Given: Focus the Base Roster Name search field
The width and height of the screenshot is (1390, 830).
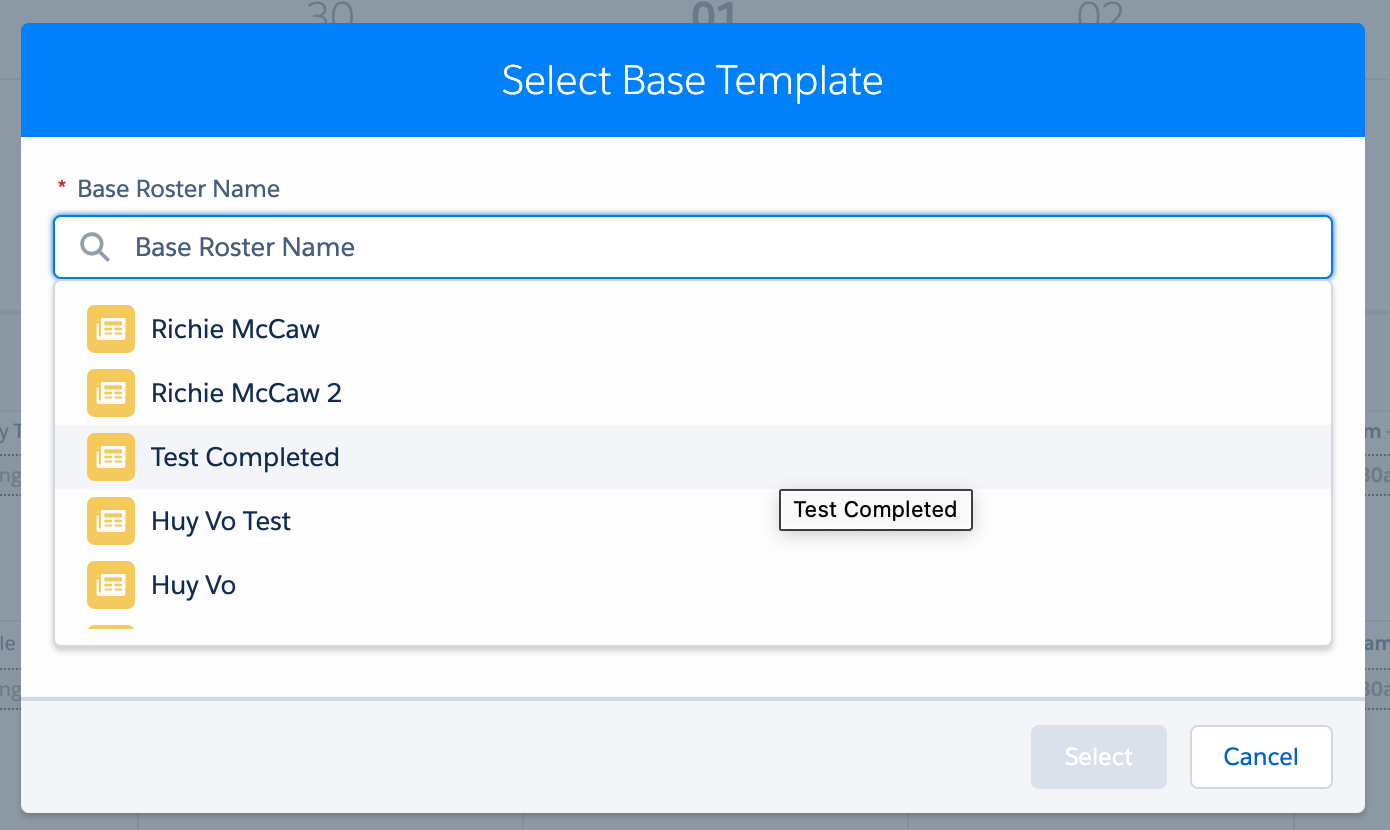Looking at the screenshot, I should pos(693,247).
